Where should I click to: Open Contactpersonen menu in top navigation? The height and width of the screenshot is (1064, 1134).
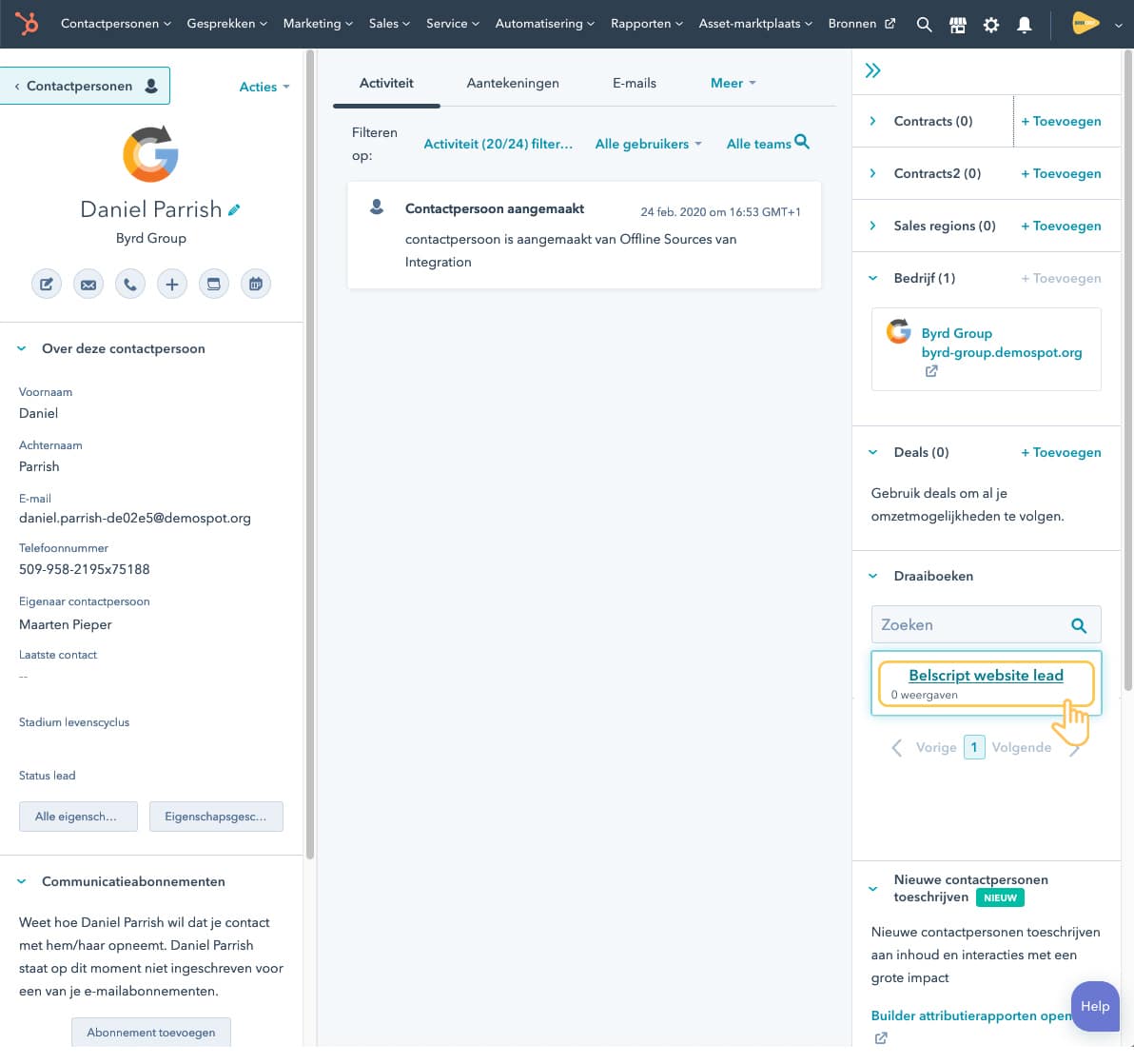click(x=116, y=24)
